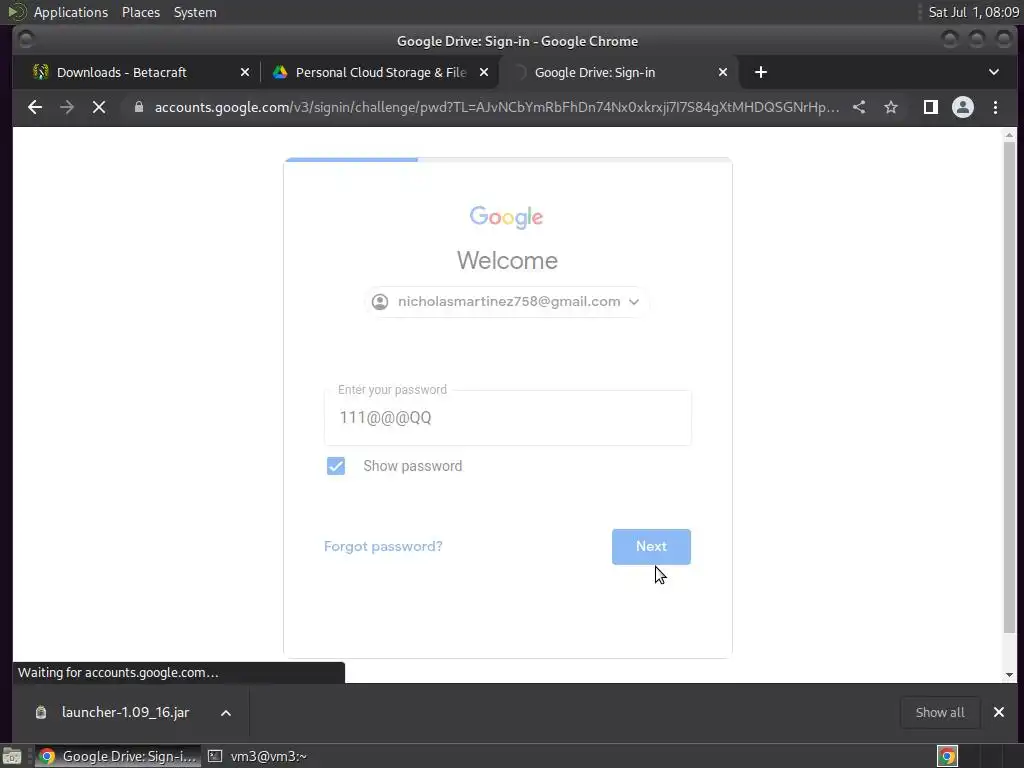The width and height of the screenshot is (1024, 768).
Task: Uncheck the Show password checkbox
Action: pos(336,466)
